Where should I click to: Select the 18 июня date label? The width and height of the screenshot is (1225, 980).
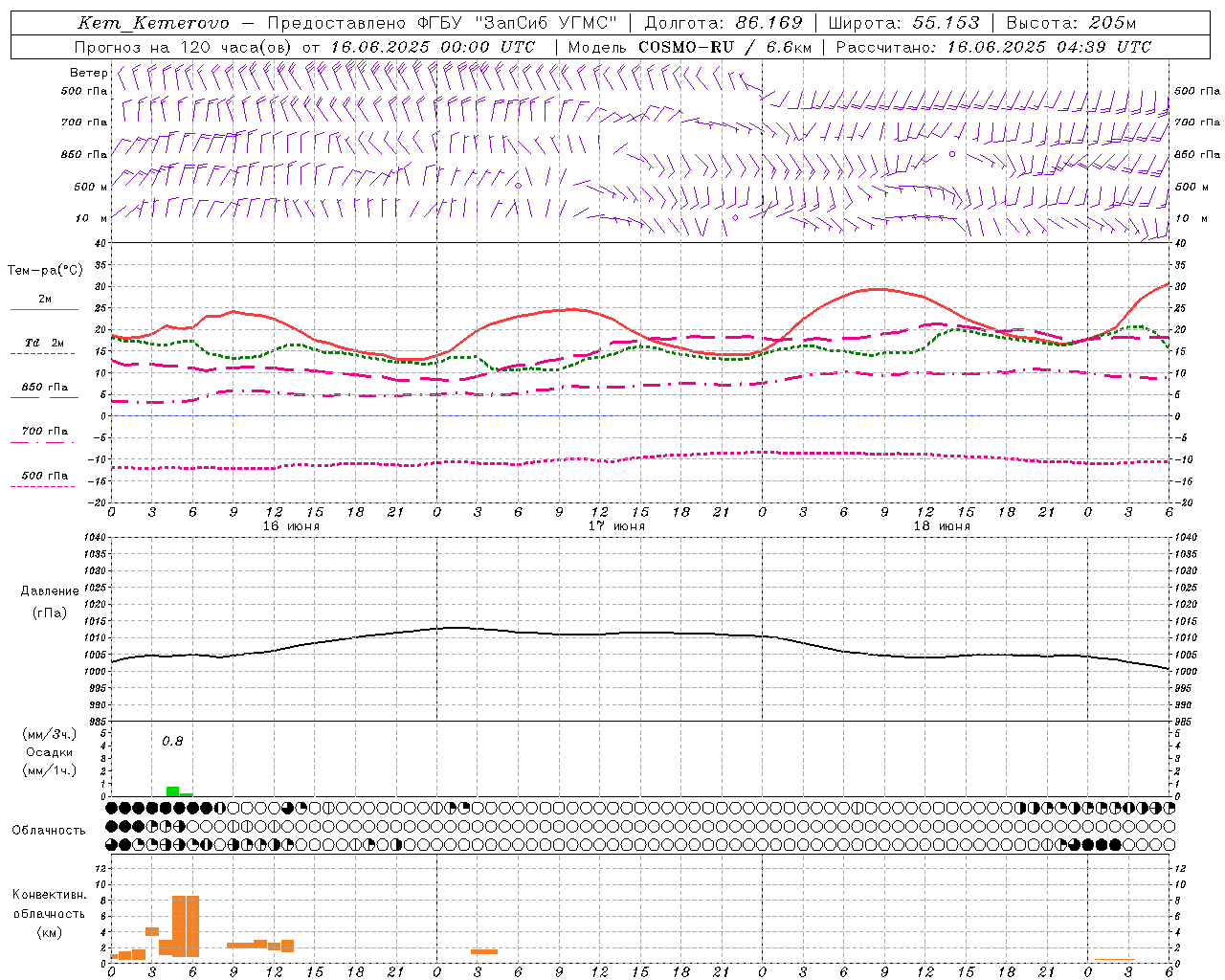942,526
